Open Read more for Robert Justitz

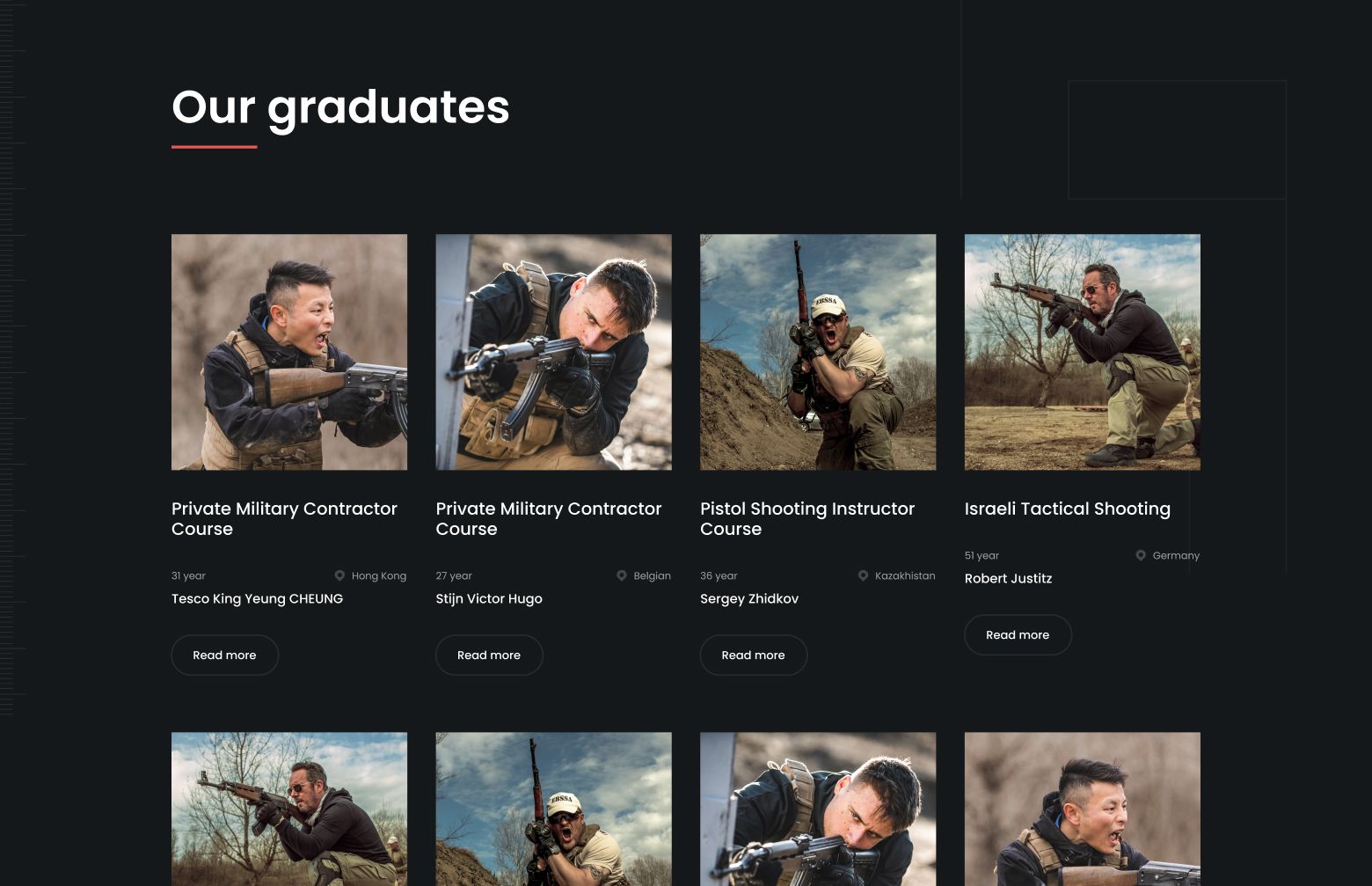click(1018, 635)
